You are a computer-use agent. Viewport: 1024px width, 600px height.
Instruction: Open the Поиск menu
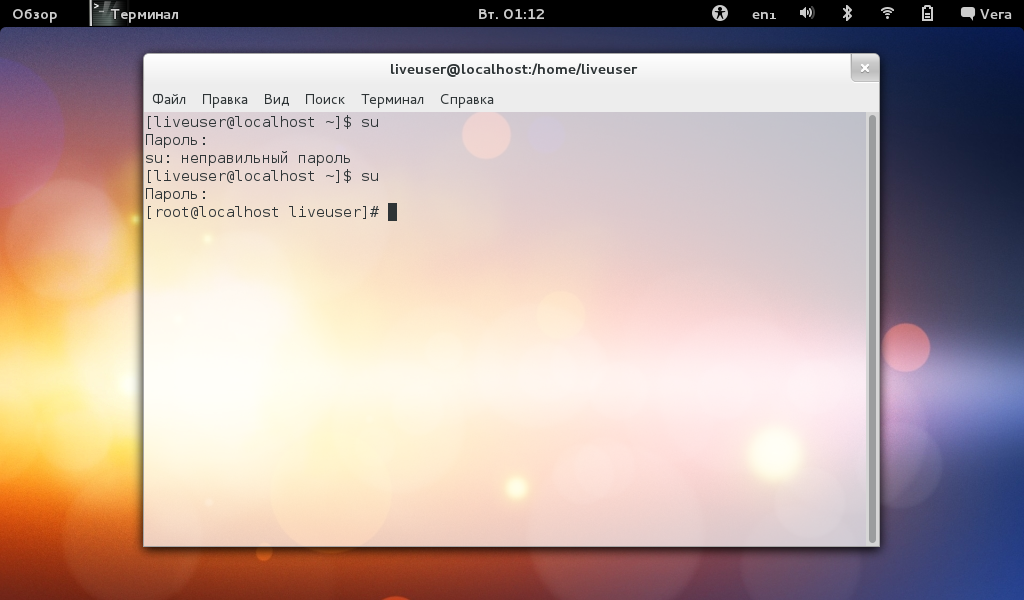coord(325,99)
